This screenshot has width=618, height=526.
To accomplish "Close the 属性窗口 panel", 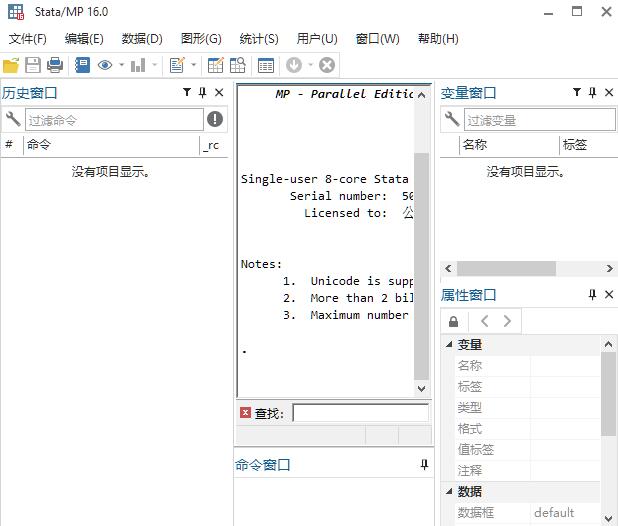I will tap(609, 294).
